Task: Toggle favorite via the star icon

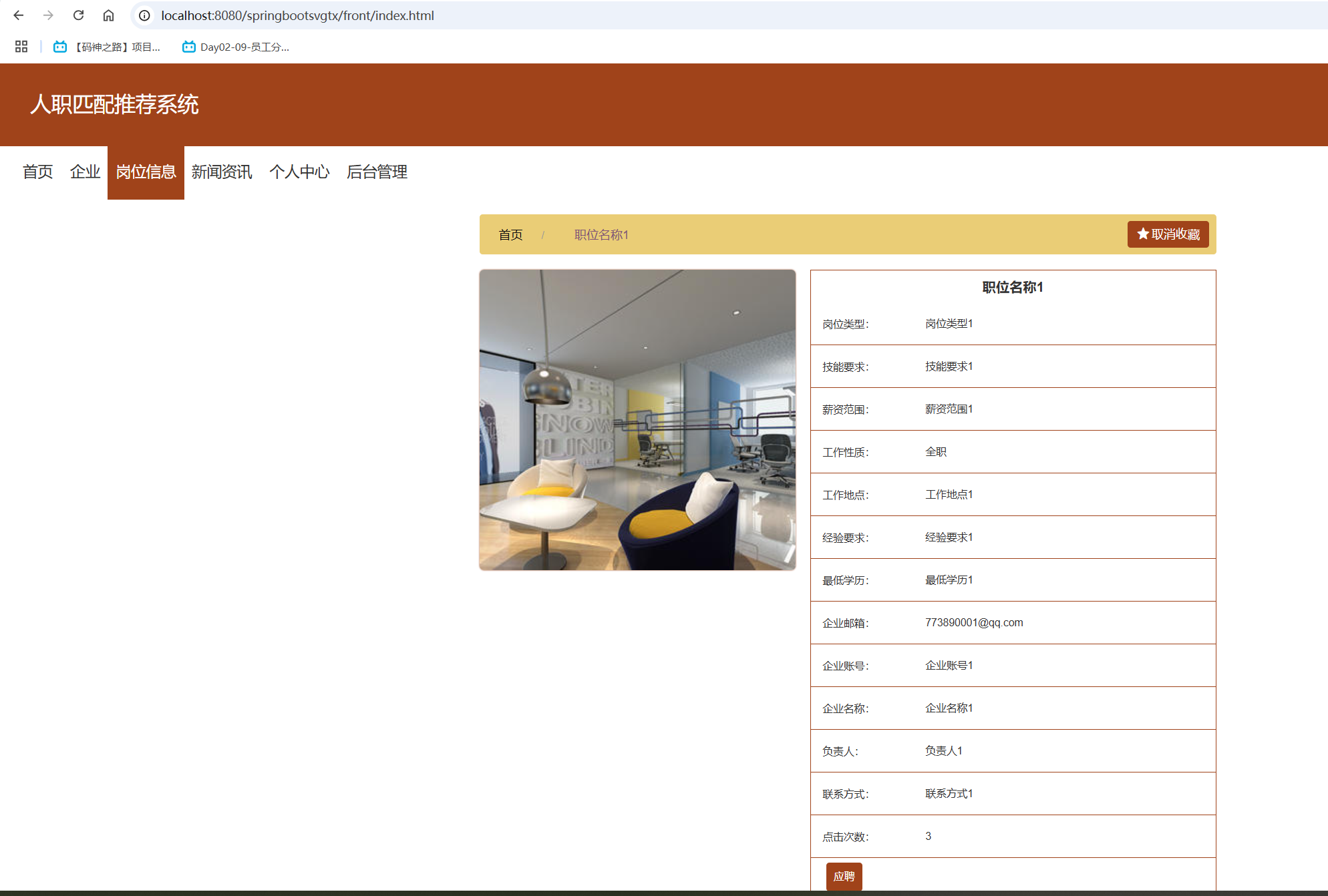Action: coord(1141,234)
